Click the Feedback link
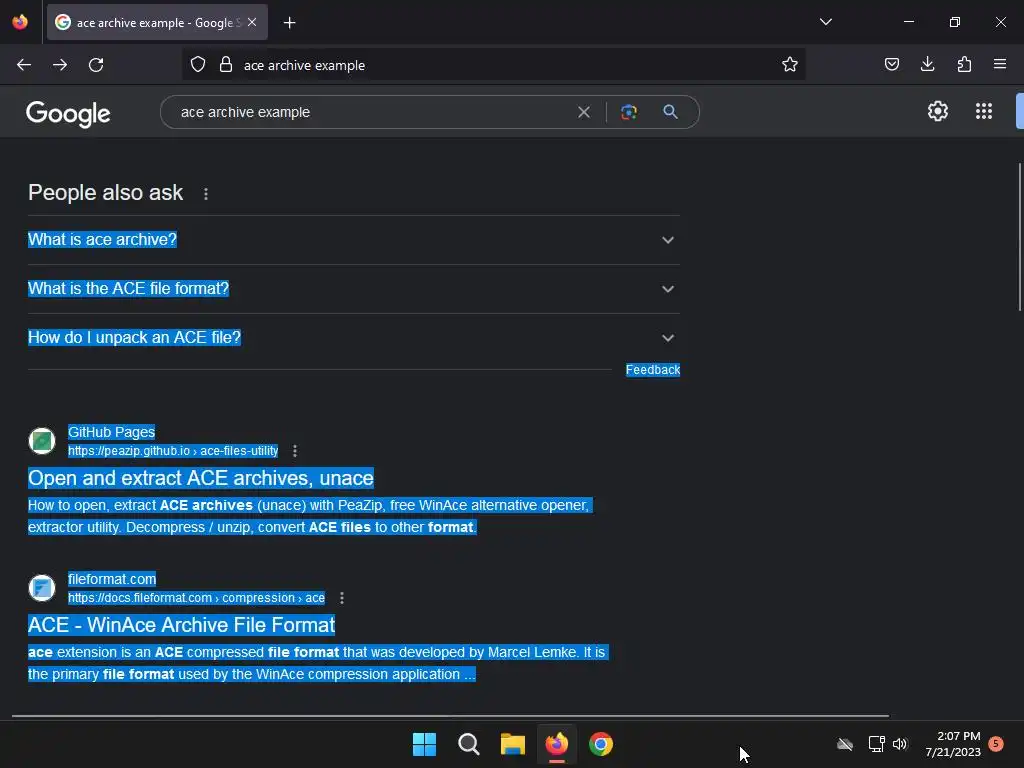 pyautogui.click(x=652, y=370)
